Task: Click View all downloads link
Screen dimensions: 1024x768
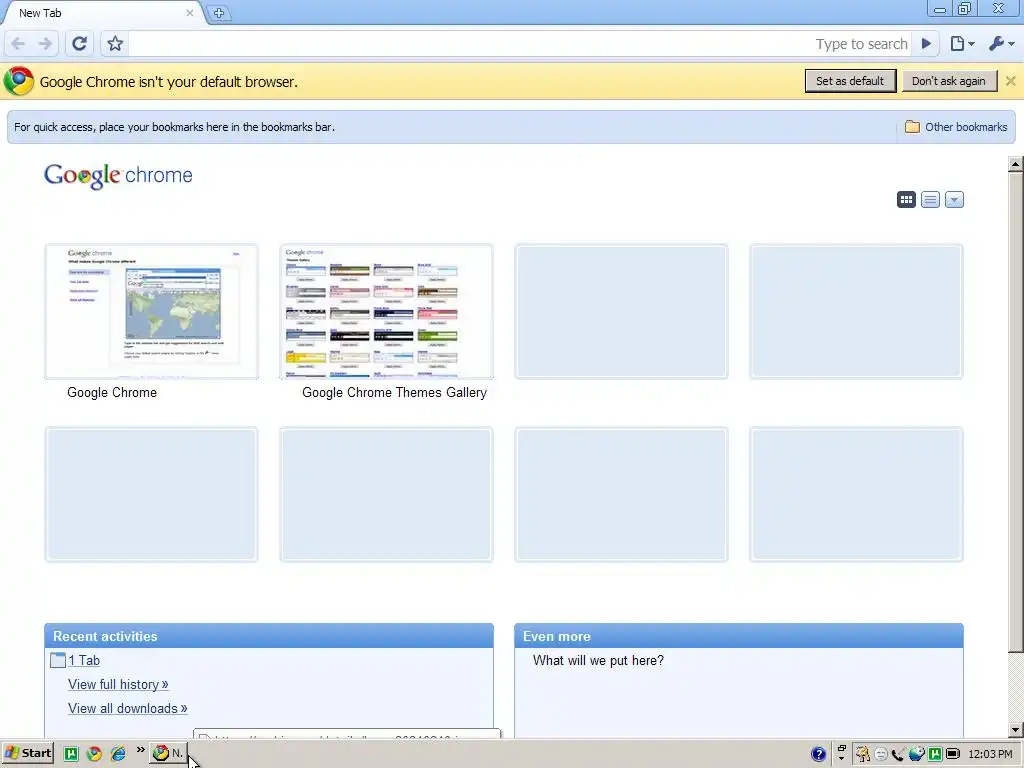Action: [128, 709]
